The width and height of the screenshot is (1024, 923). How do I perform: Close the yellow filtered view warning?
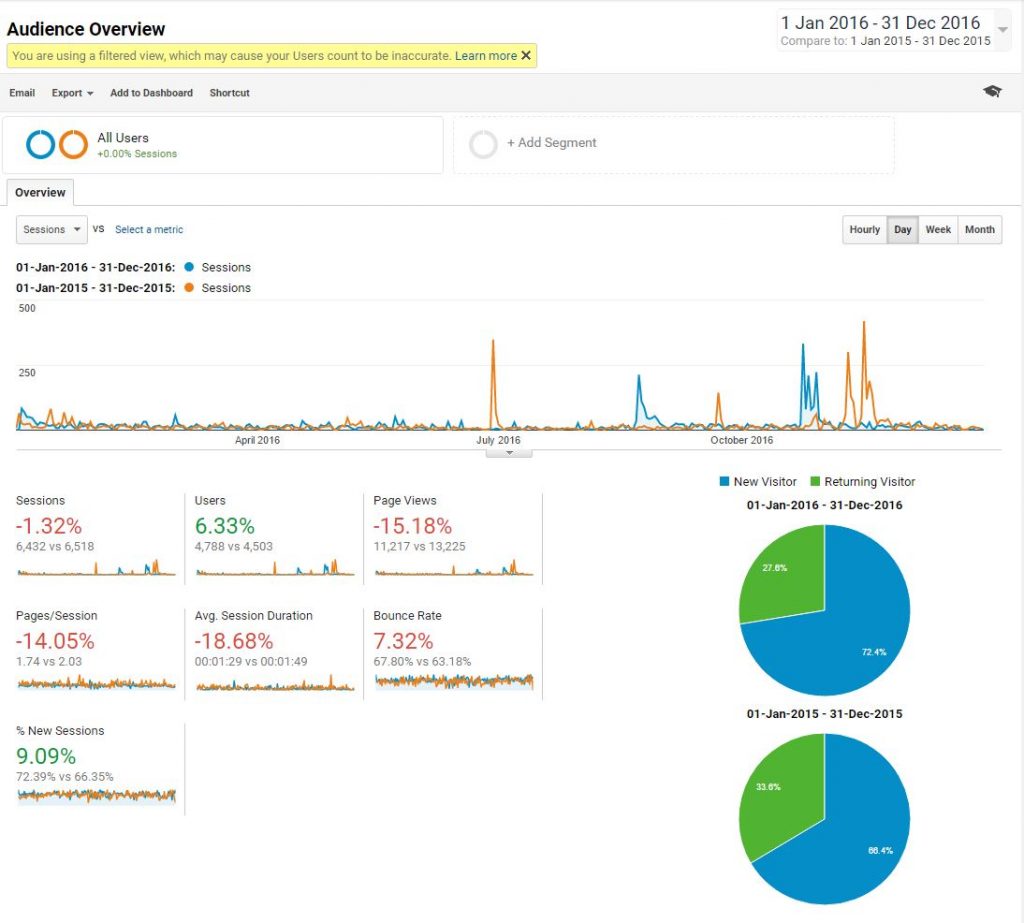(x=526, y=56)
